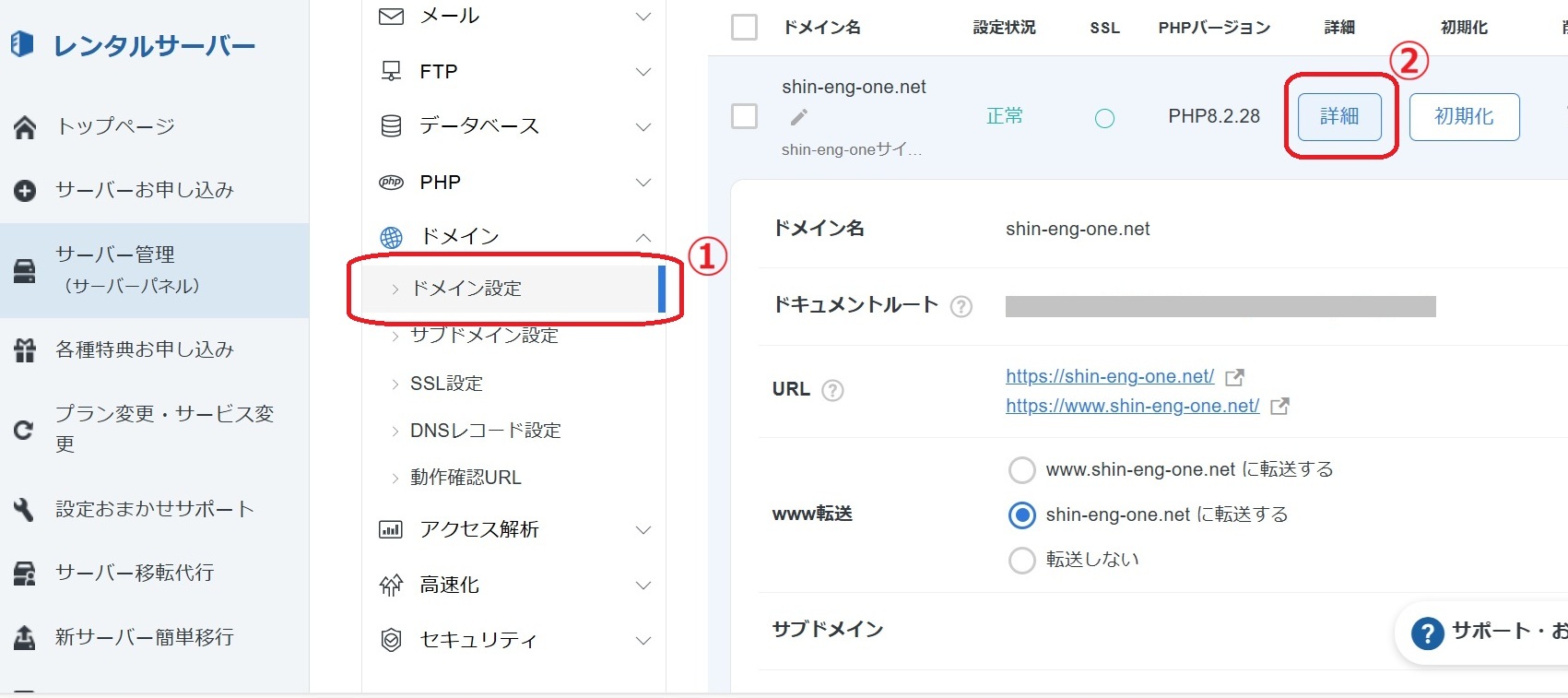
Task: Click the サーバー管理 server icon
Action: click(25, 270)
